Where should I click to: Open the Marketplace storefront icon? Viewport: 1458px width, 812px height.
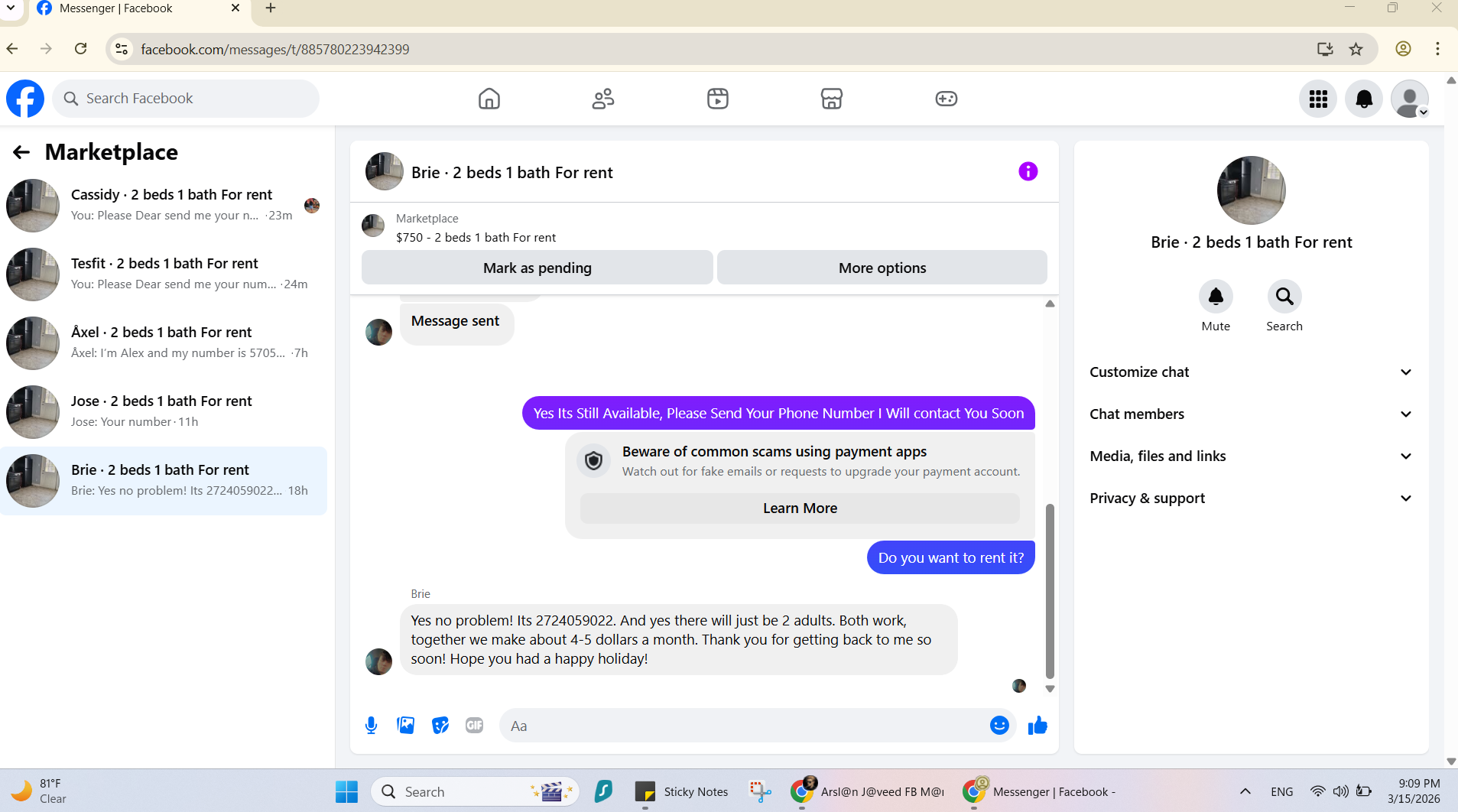(x=832, y=99)
